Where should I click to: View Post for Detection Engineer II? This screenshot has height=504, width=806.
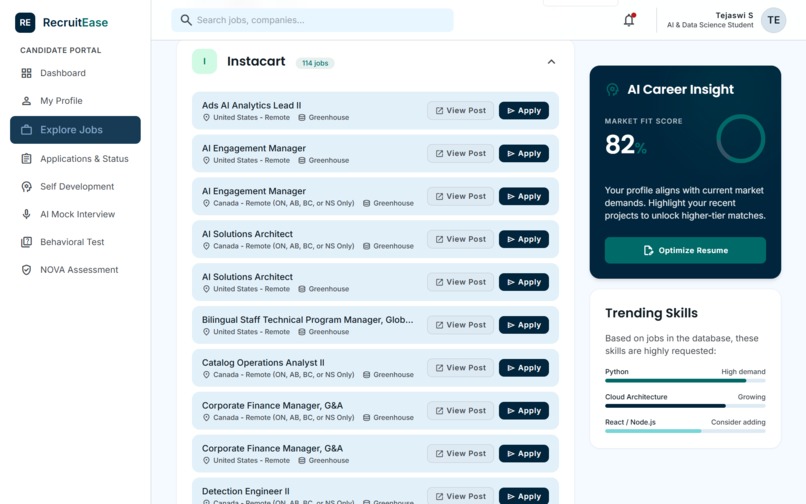point(461,496)
